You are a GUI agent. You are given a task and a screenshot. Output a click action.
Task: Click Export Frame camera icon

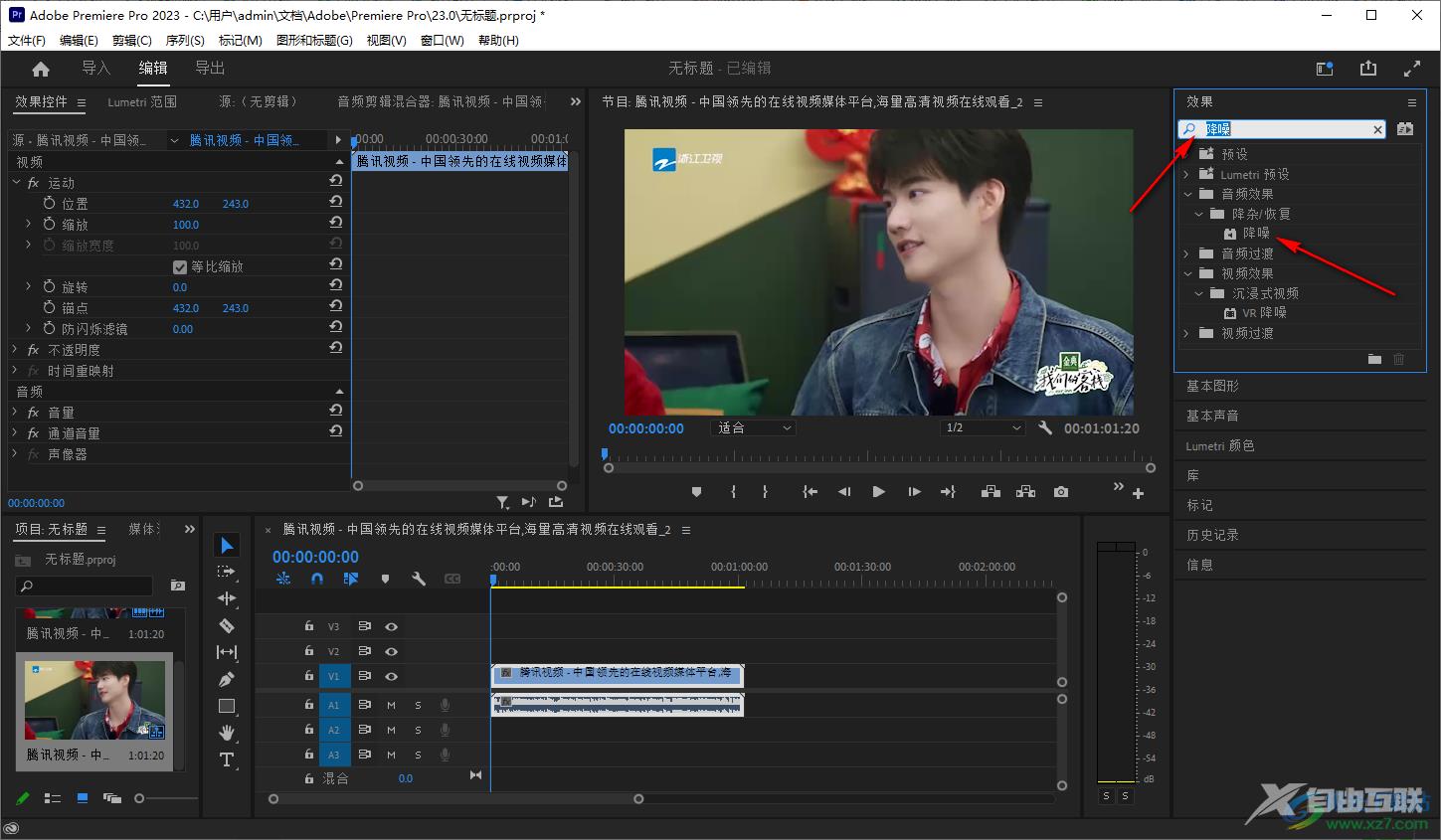click(1061, 492)
